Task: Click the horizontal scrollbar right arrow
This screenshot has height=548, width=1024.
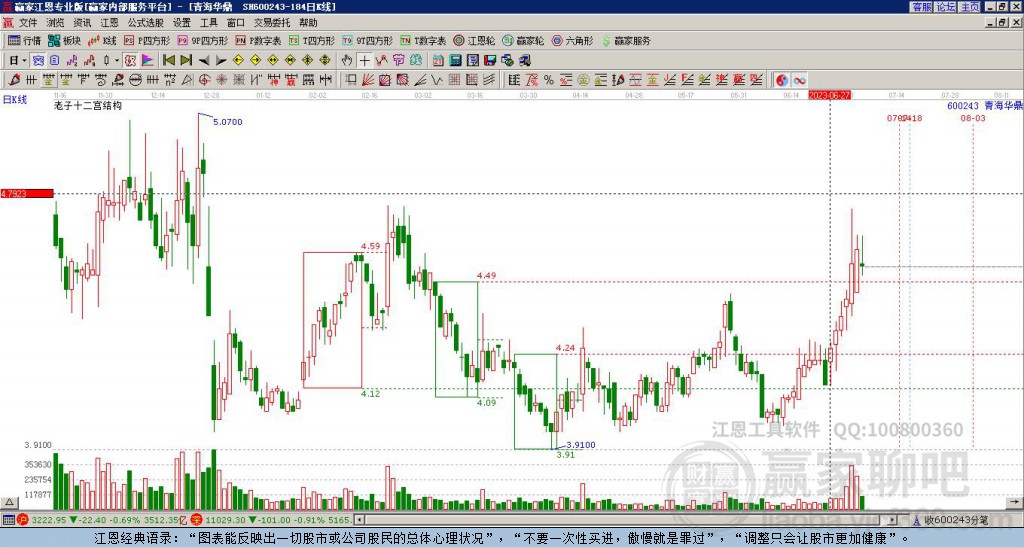Action: [x=892, y=520]
